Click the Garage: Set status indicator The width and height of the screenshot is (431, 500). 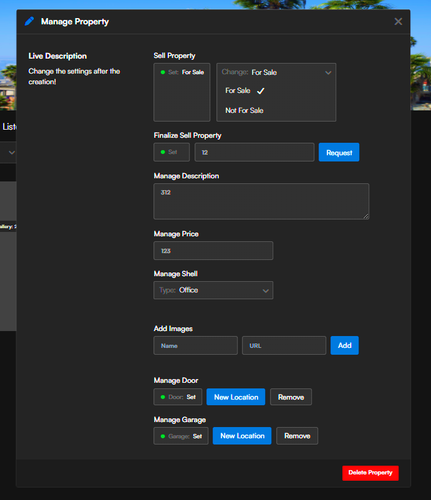[x=181, y=436]
